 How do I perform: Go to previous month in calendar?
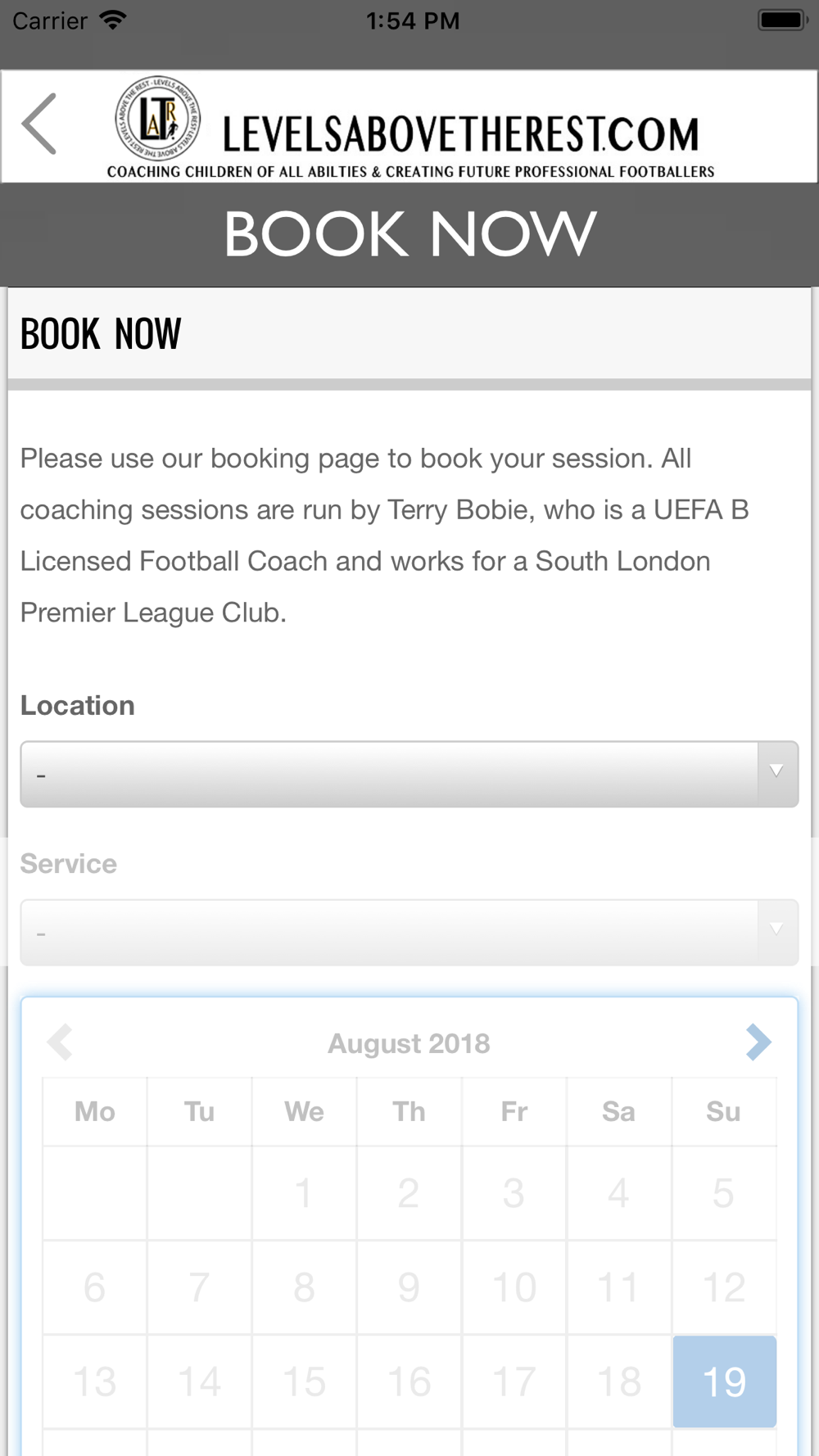pos(60,1042)
